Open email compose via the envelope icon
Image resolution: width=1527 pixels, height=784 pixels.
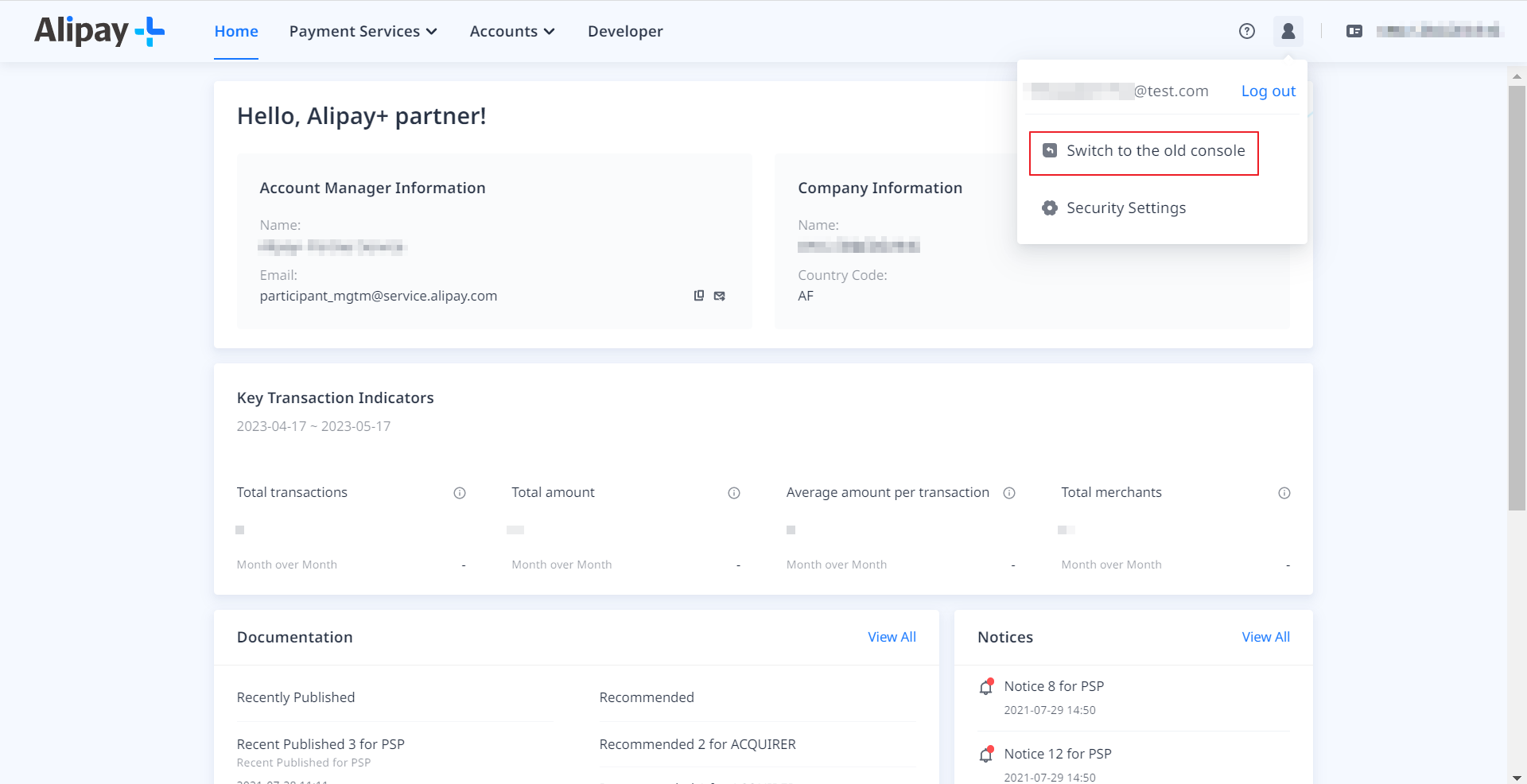click(x=720, y=295)
